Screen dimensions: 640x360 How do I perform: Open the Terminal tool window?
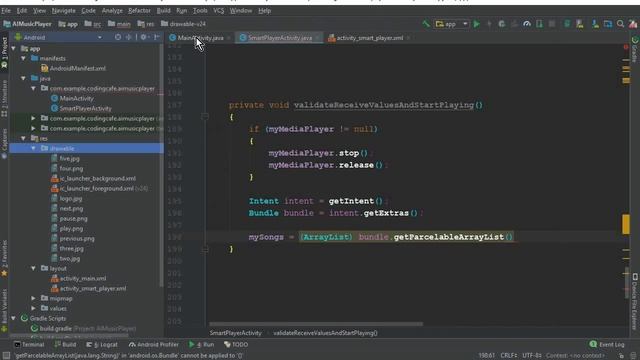(29, 344)
